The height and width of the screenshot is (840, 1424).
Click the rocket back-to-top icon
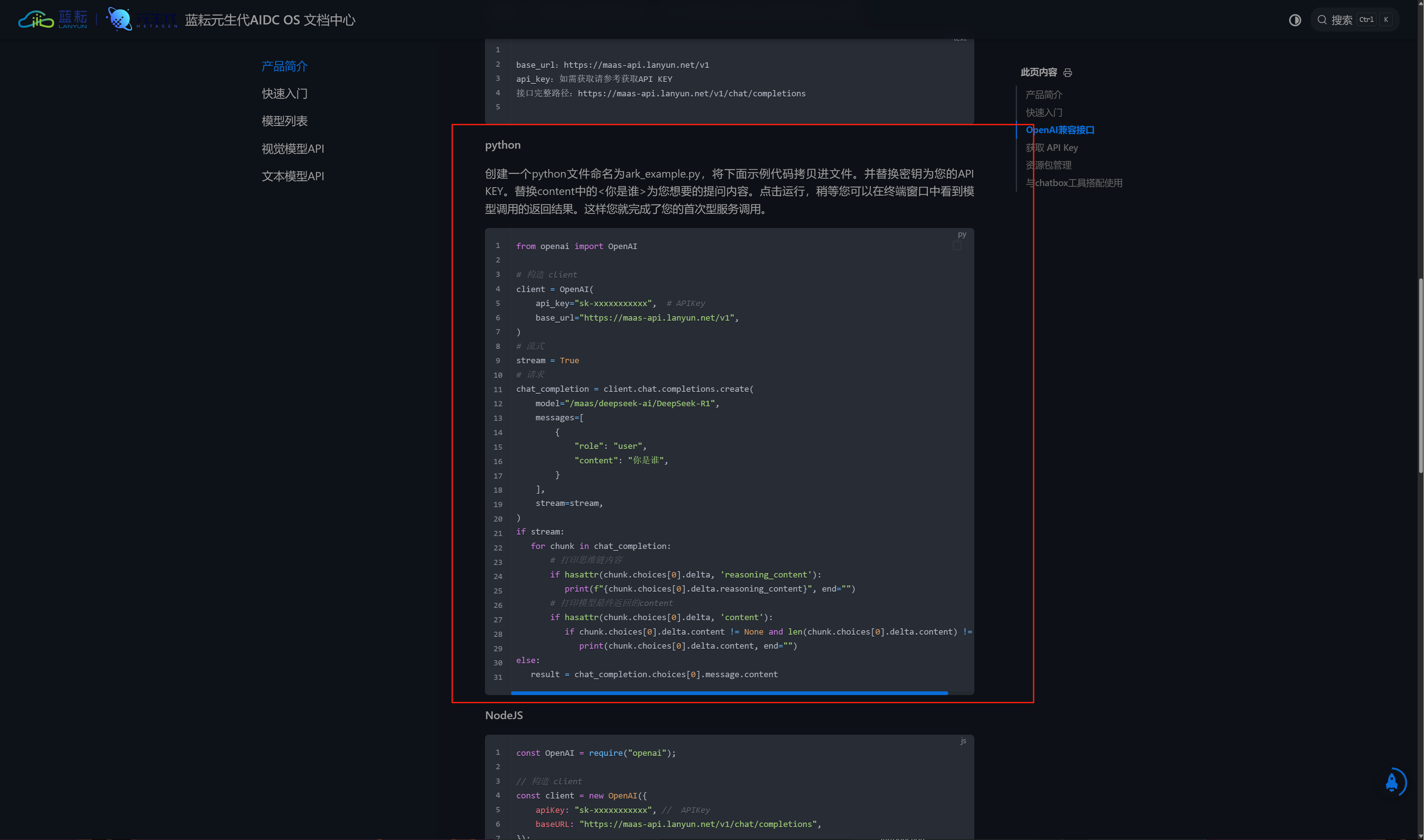[1392, 782]
